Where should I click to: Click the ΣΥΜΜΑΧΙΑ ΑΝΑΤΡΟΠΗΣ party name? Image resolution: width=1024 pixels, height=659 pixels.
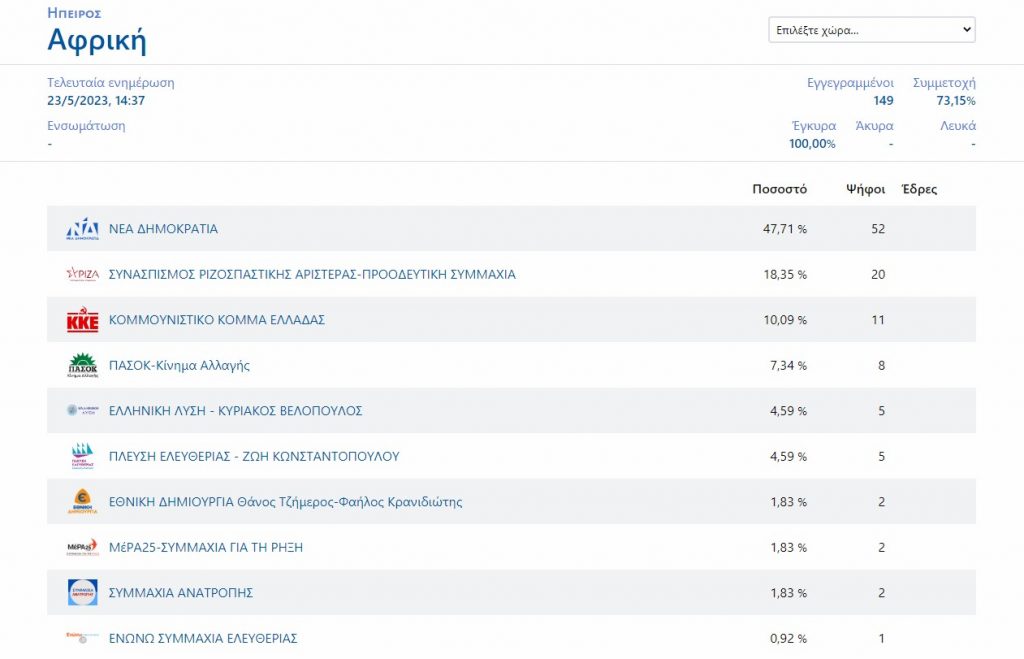tap(181, 593)
